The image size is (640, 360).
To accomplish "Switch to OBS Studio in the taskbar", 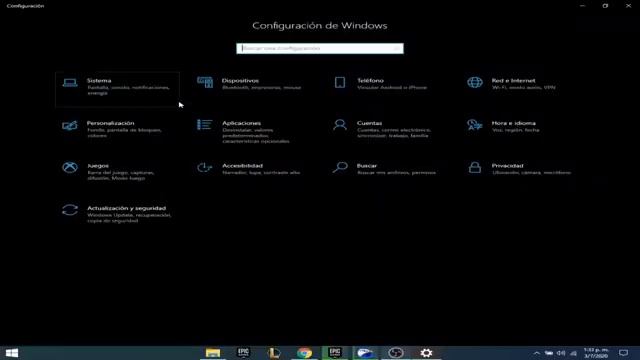I will 396,353.
